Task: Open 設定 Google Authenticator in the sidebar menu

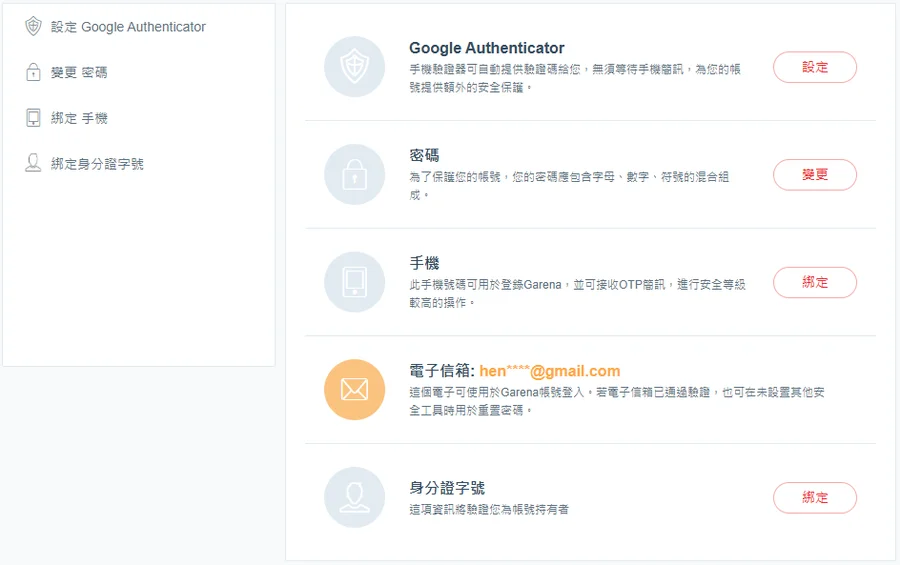Action: click(128, 27)
